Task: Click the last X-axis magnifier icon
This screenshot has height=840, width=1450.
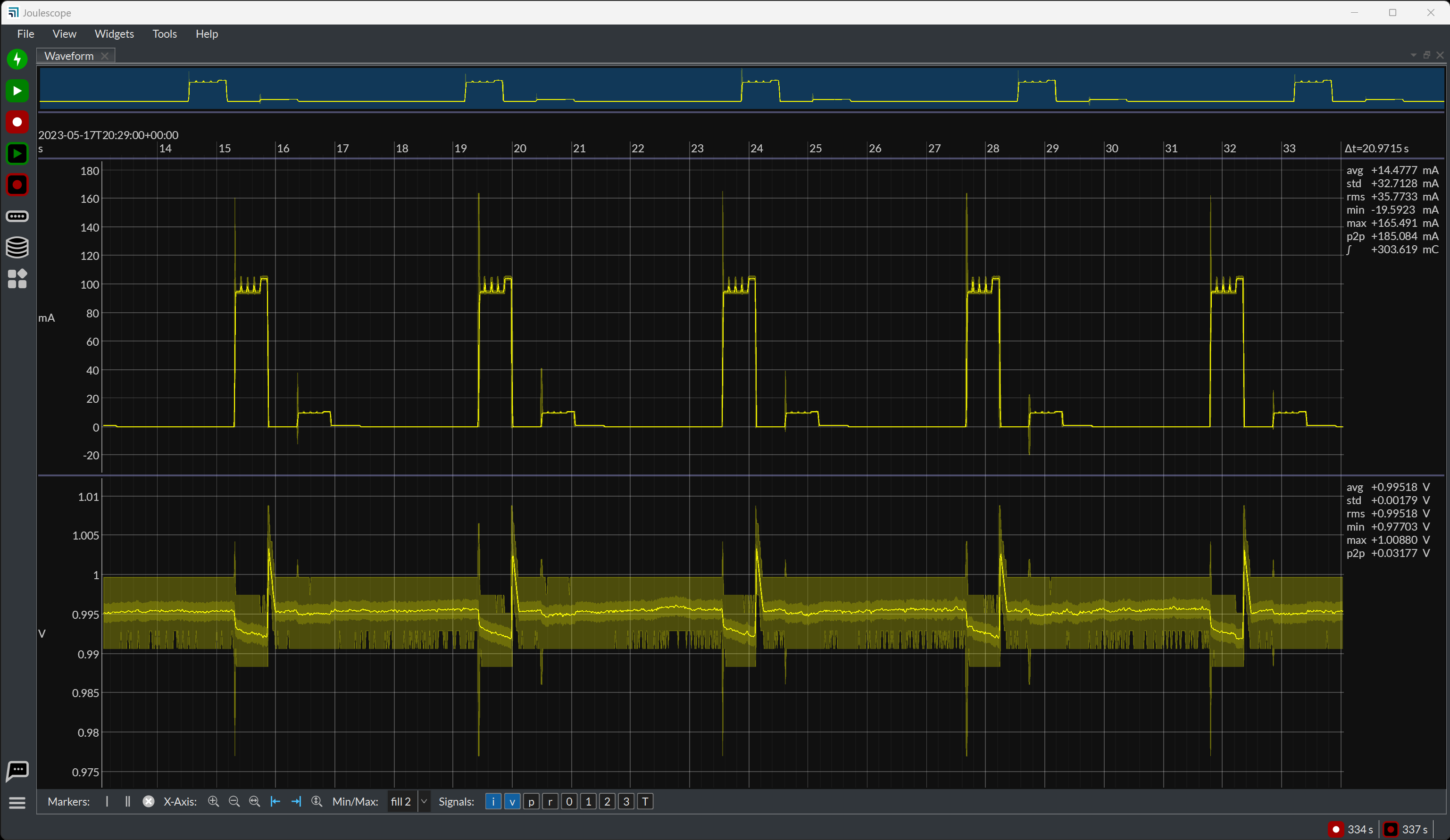Action: (317, 801)
